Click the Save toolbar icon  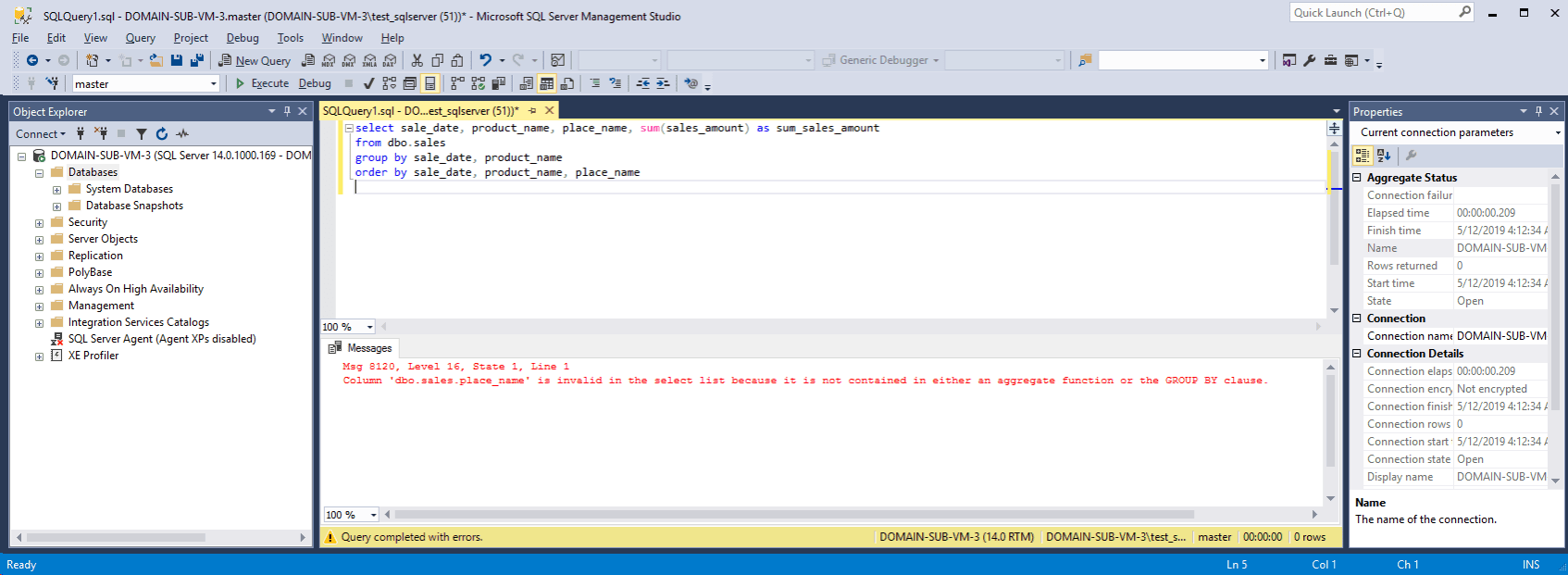pyautogui.click(x=177, y=60)
